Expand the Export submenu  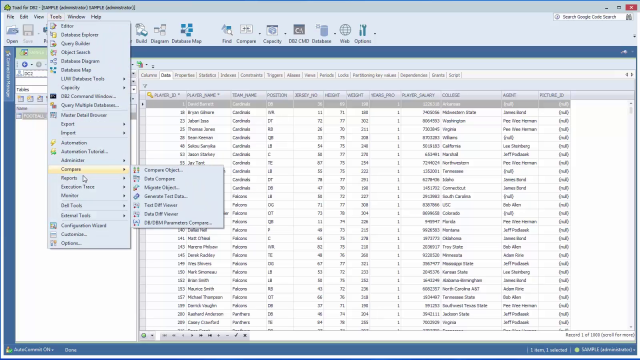click(89, 124)
